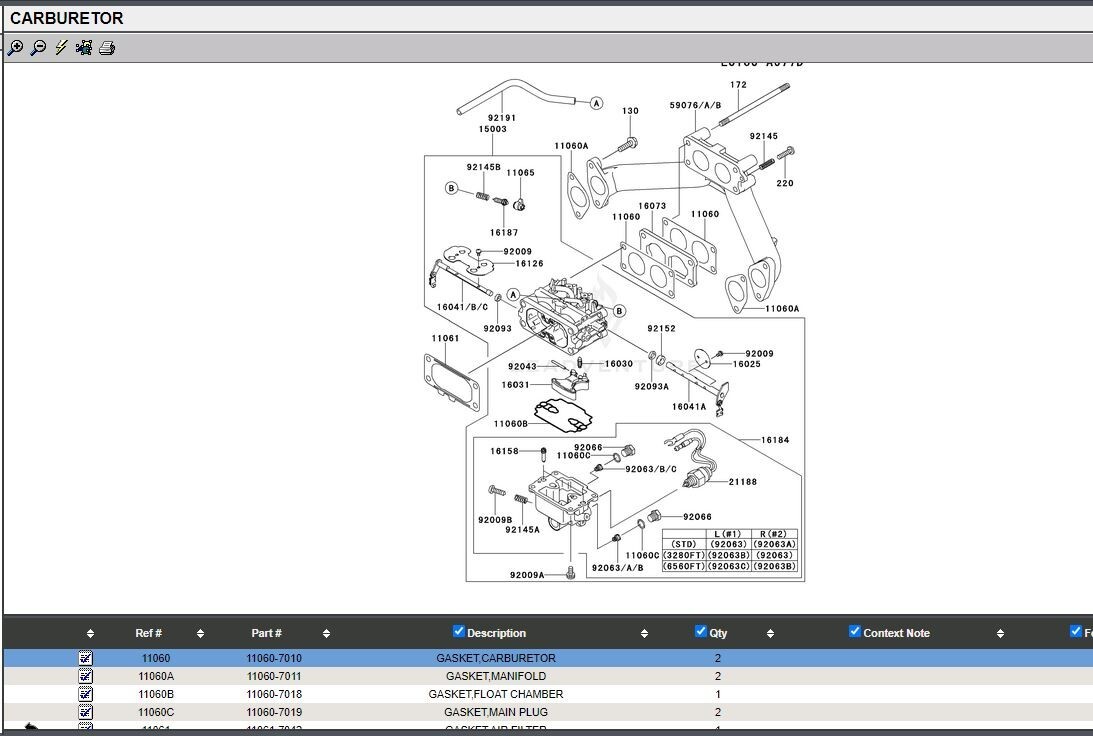1093x736 pixels.
Task: Click callout 11065 in the diagram
Action: [x=520, y=173]
